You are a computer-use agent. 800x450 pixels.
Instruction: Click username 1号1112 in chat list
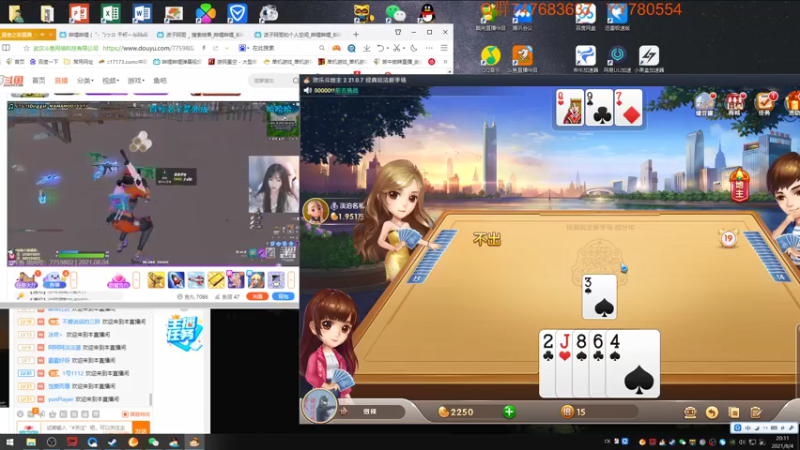point(72,373)
